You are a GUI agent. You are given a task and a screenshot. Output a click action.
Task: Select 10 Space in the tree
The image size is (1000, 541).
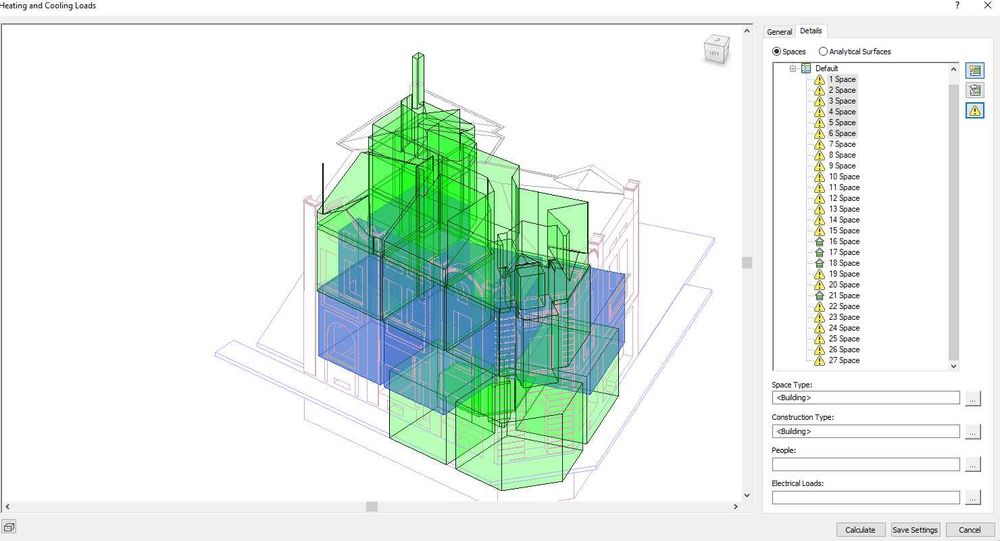coord(844,177)
